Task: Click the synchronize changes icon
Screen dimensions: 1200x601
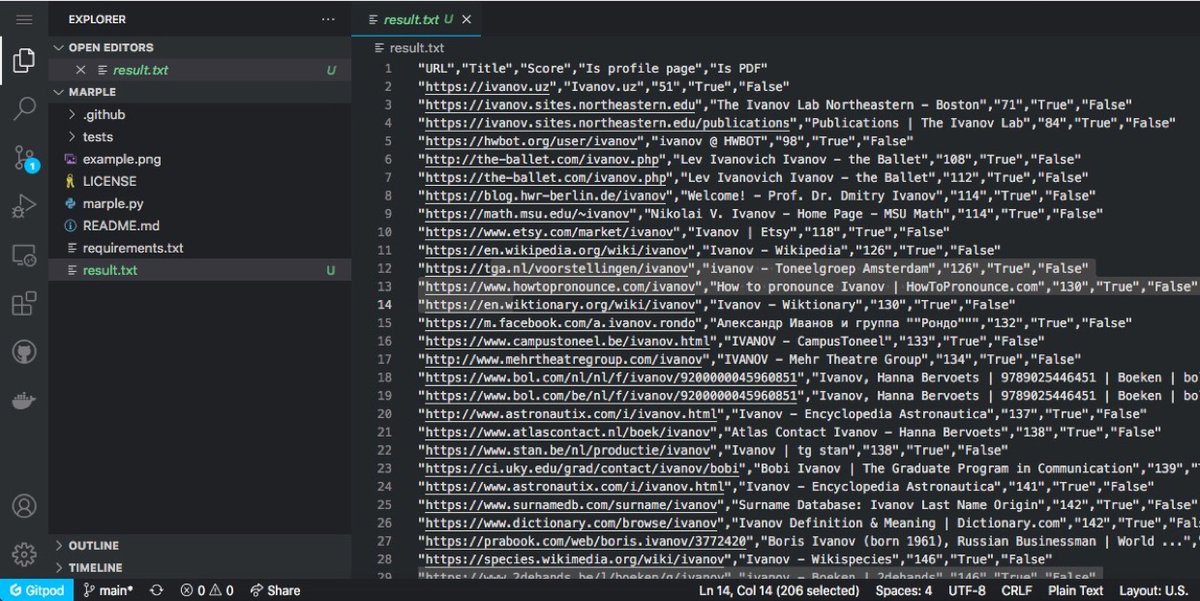Action: 157,590
